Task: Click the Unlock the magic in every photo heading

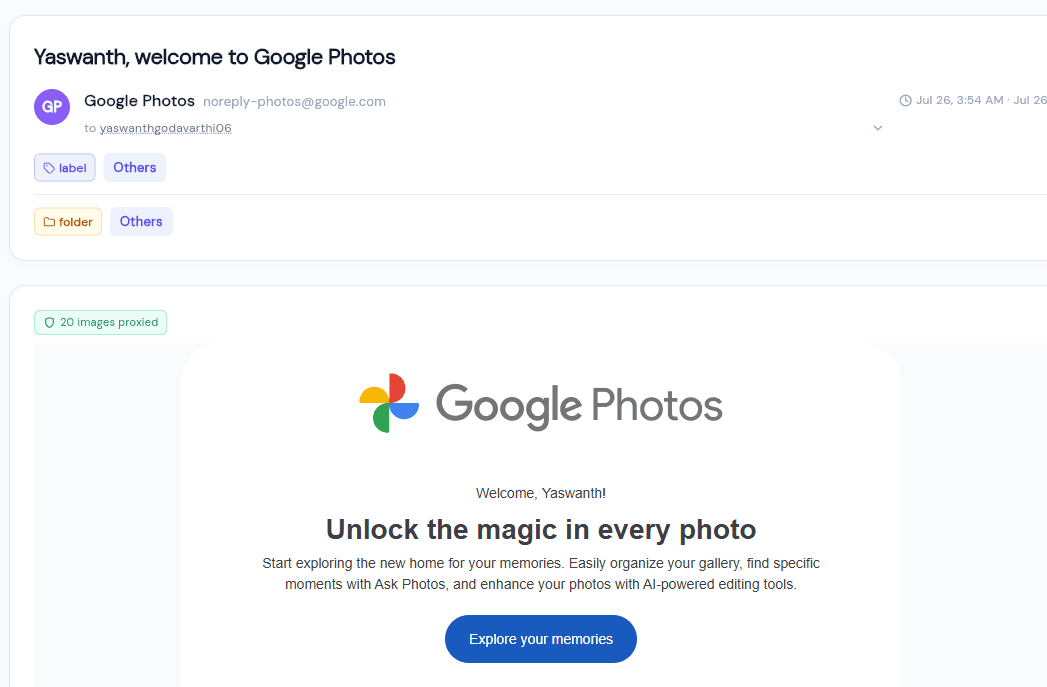Action: 541,529
